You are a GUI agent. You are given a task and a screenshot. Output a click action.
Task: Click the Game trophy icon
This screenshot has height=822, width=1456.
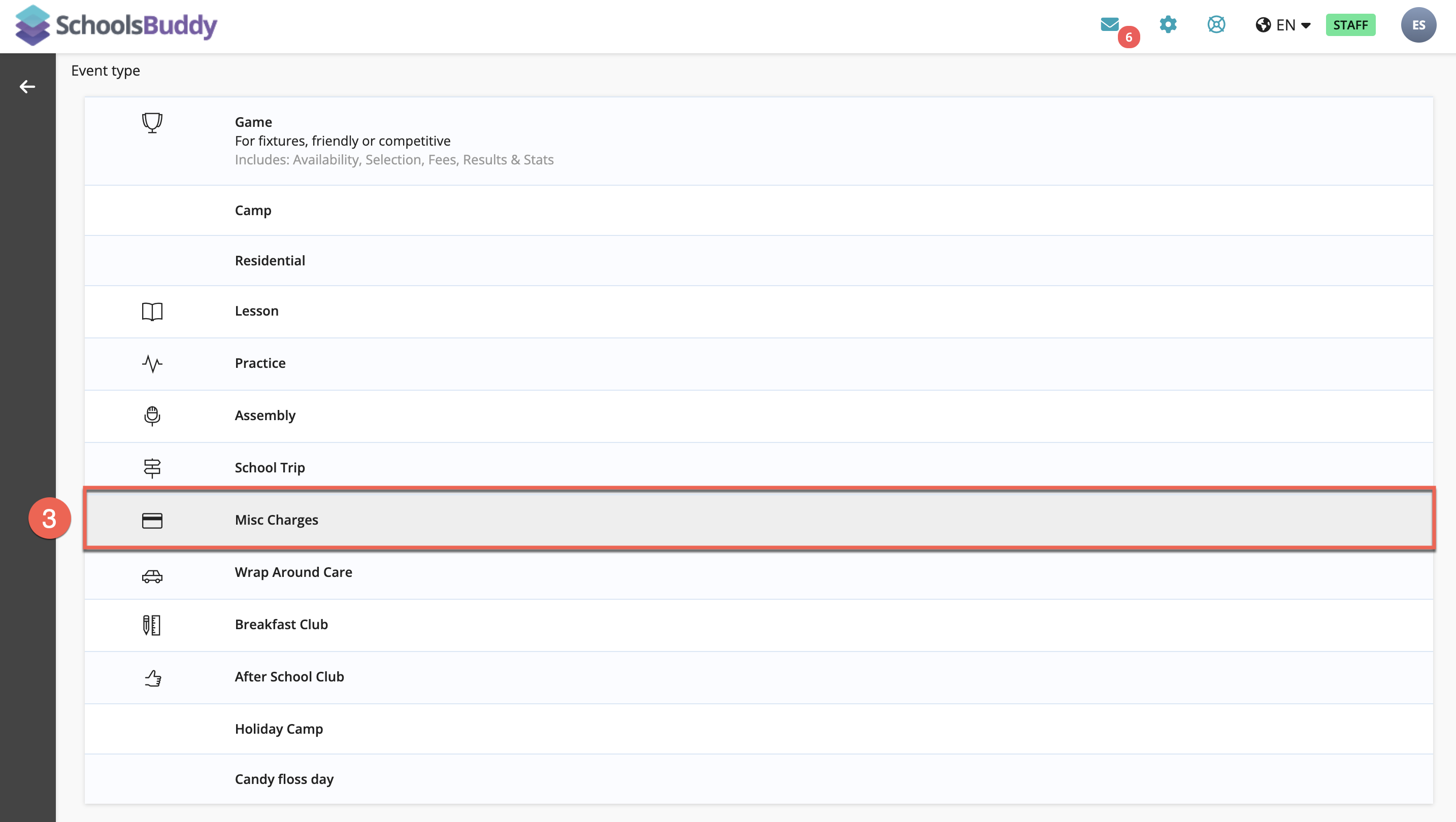point(152,123)
